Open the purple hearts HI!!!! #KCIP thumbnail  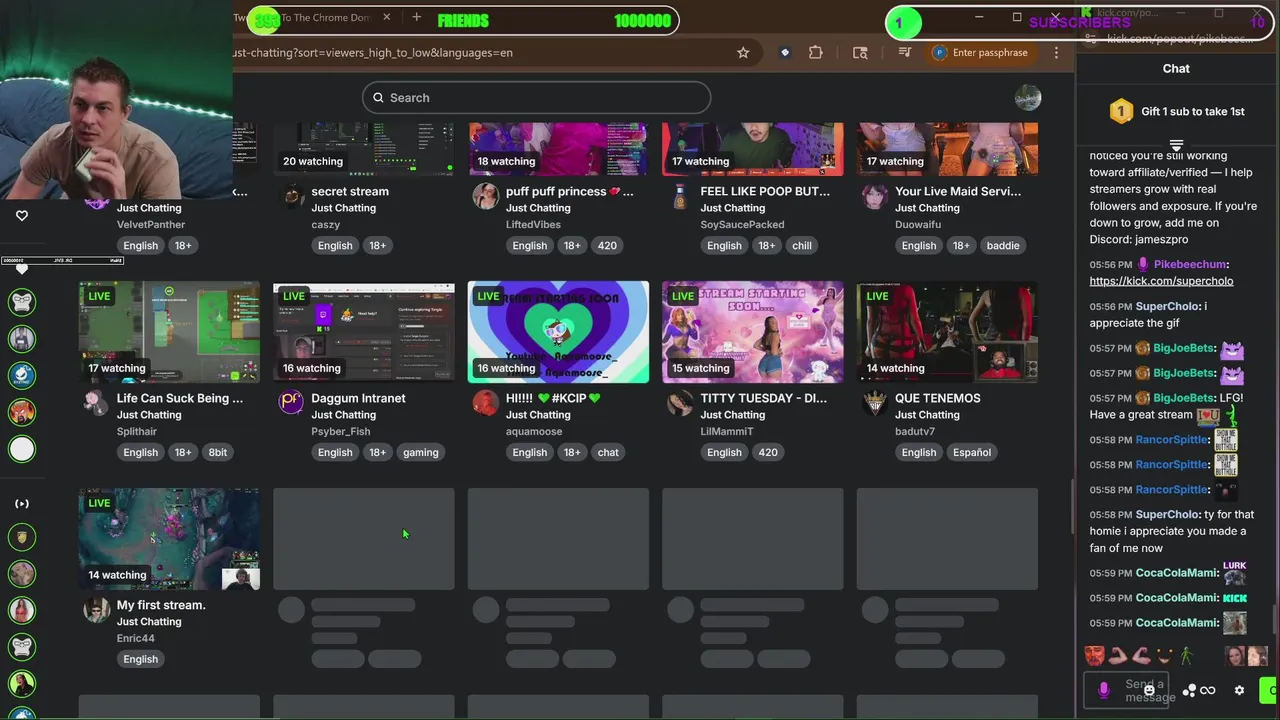pyautogui.click(x=558, y=332)
